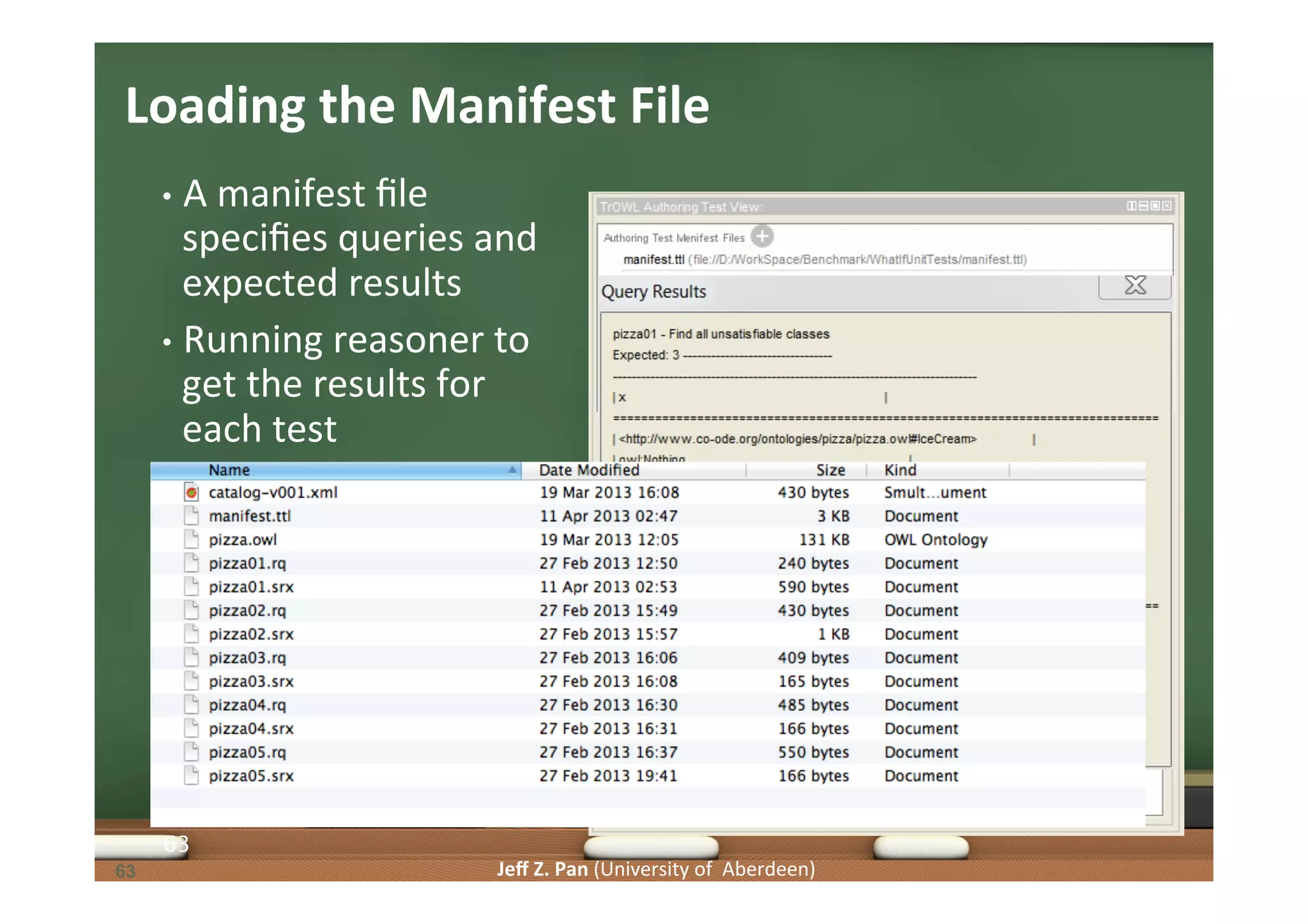This screenshot has height=924, width=1308.
Task: Click the Expected: 3 result line
Action: tap(722, 355)
